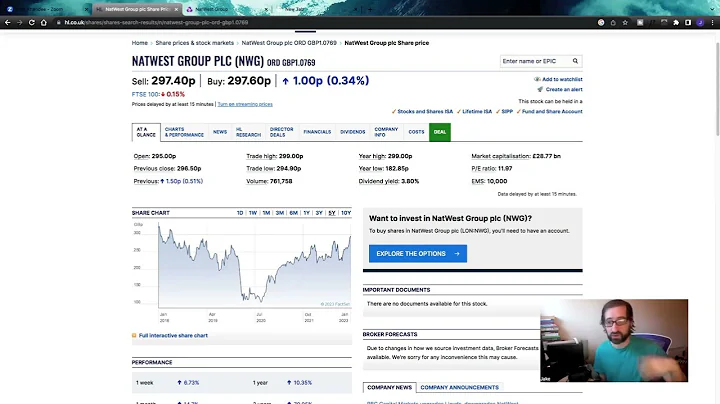Open the Company Info tab

click(386, 132)
